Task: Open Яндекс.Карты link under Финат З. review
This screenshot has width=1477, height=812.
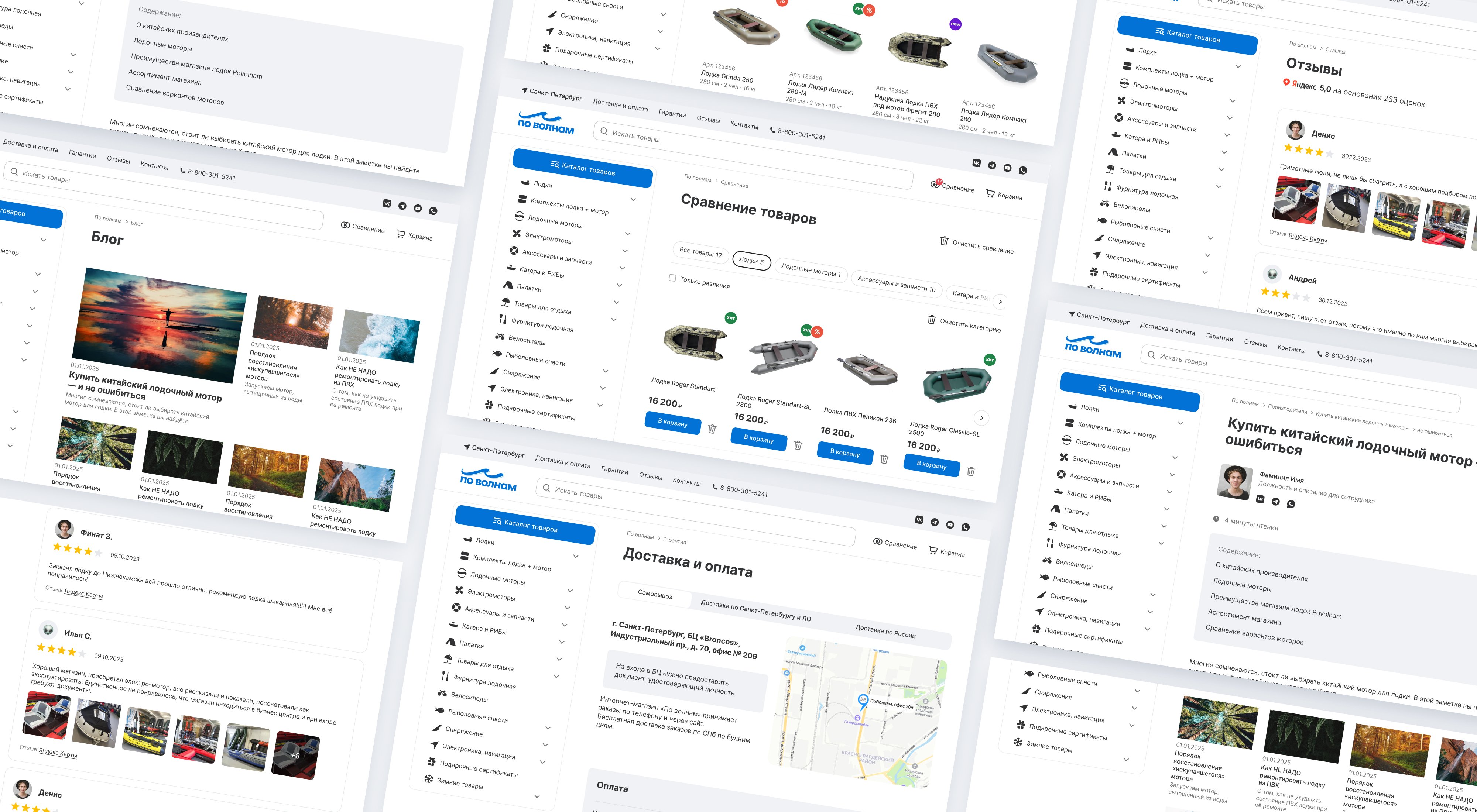Action: [83, 593]
